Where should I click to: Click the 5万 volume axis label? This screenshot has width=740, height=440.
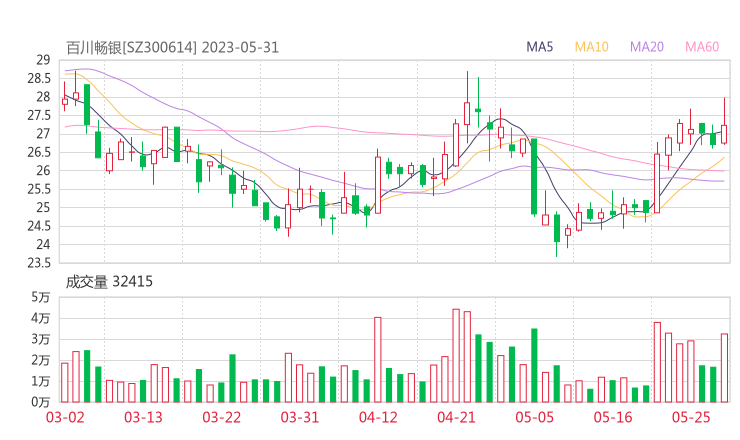pos(41,297)
